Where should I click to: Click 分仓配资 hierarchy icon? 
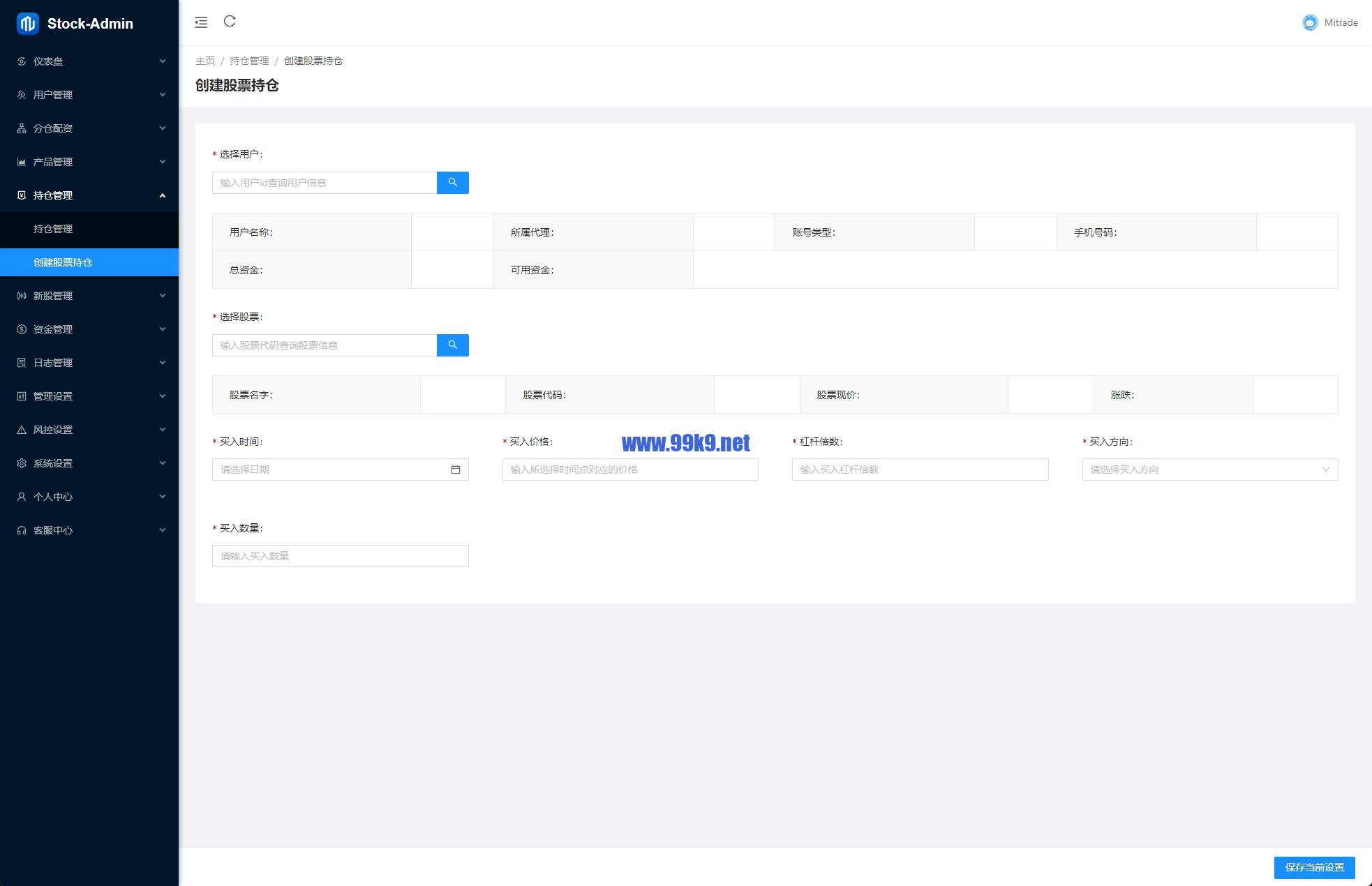tap(22, 128)
